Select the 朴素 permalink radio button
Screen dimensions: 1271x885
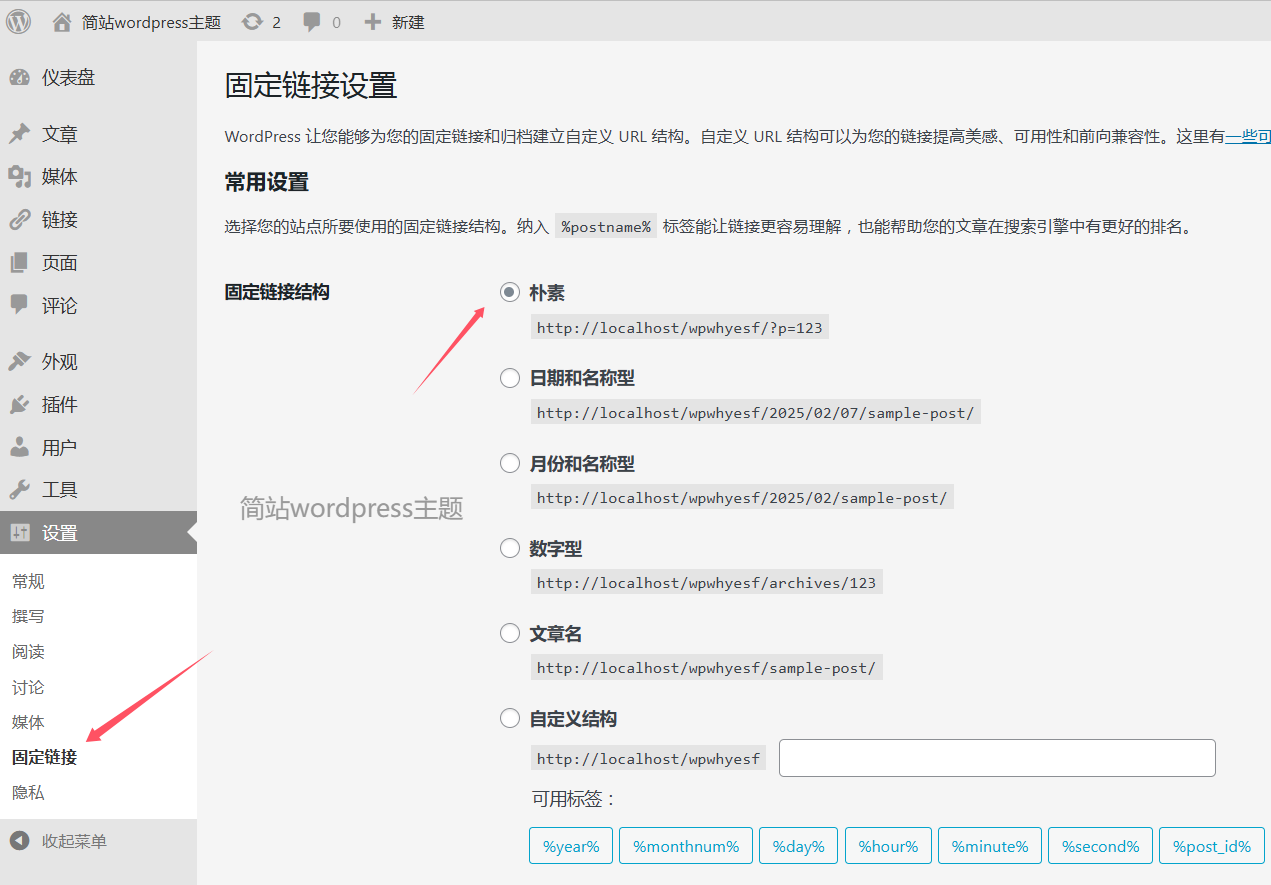pos(510,293)
